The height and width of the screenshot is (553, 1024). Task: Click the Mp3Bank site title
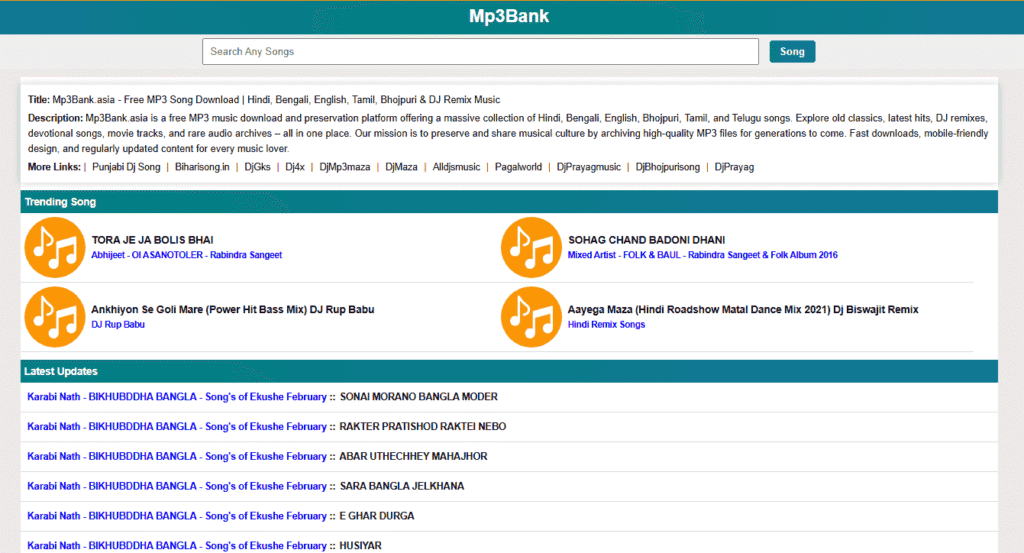pos(509,17)
